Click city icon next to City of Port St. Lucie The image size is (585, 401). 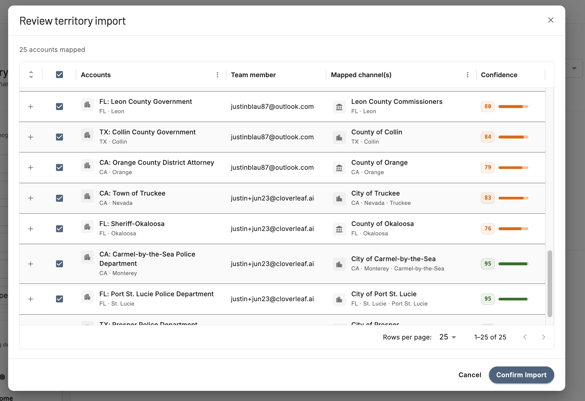(x=339, y=299)
